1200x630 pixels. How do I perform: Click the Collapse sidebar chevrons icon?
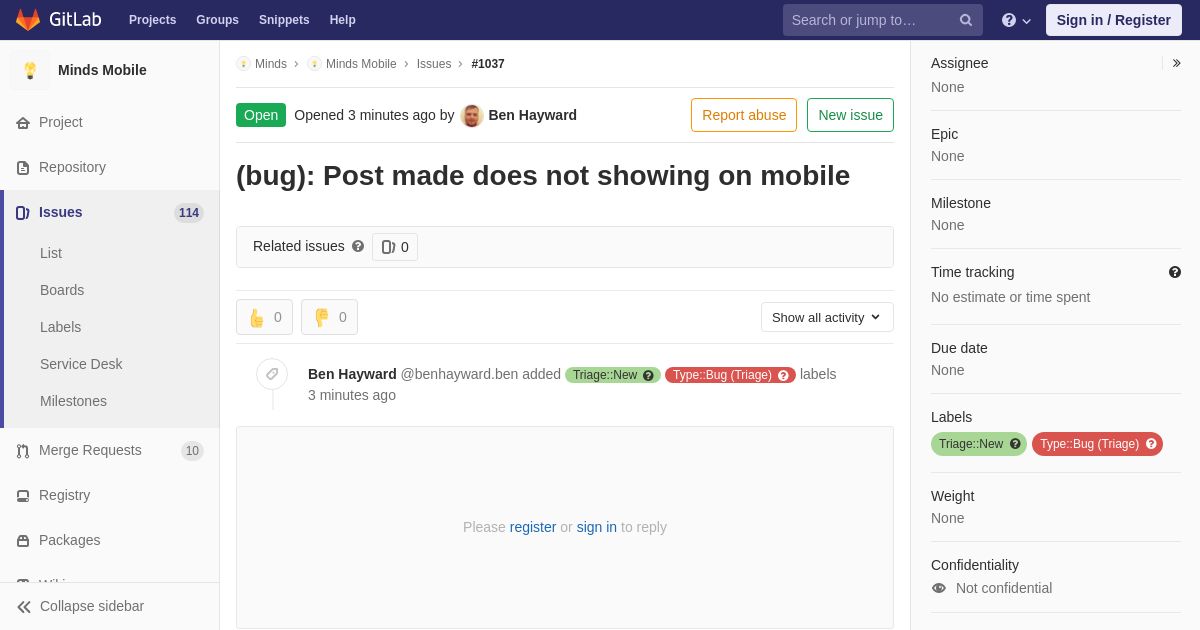24,607
